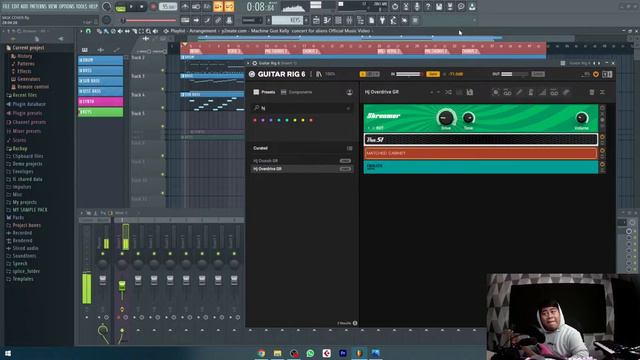Delete rack with the trash icon

point(591,92)
